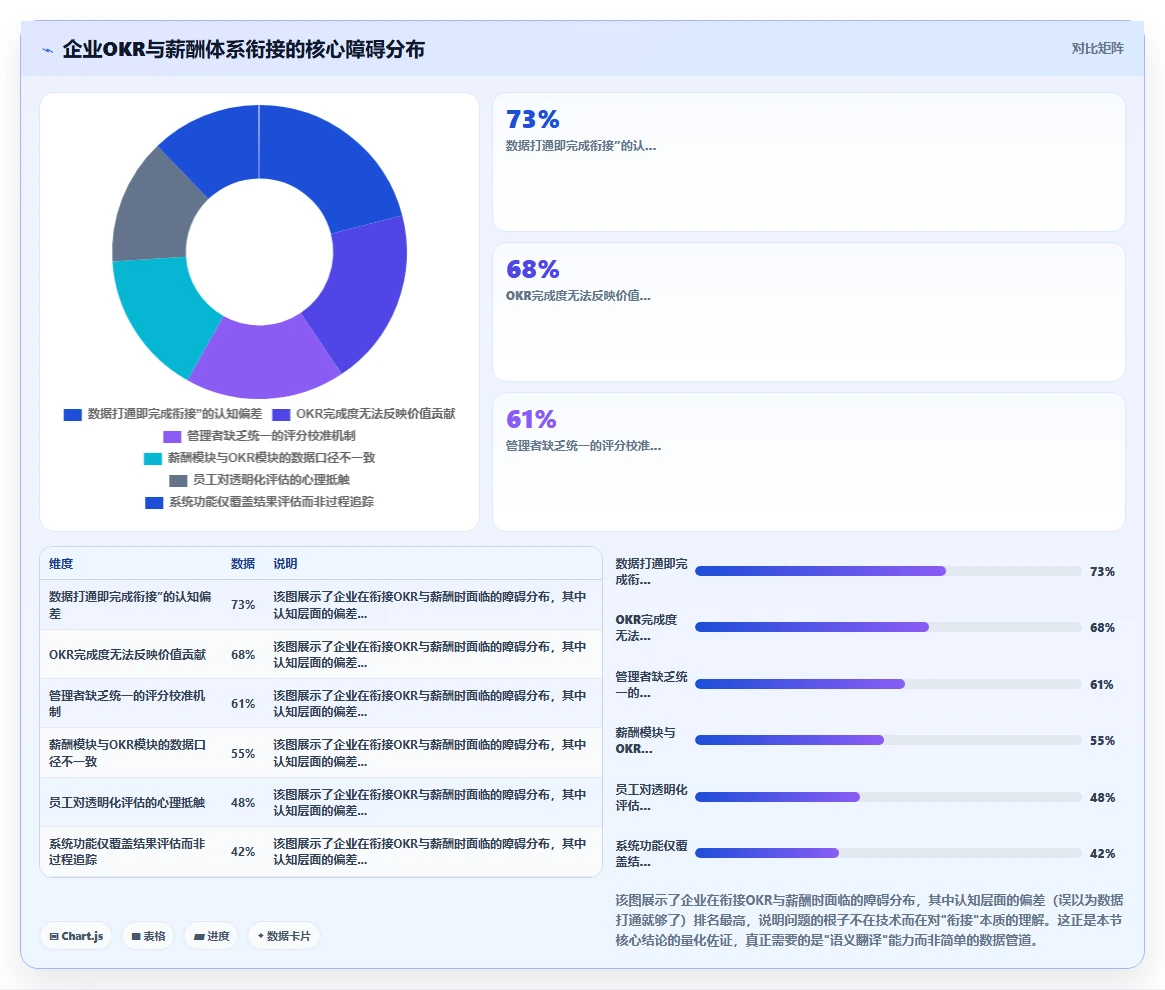
Task: Toggle legend swatch for 系统功能仅覆盖结果评估而非过程追踪
Action: click(154, 502)
